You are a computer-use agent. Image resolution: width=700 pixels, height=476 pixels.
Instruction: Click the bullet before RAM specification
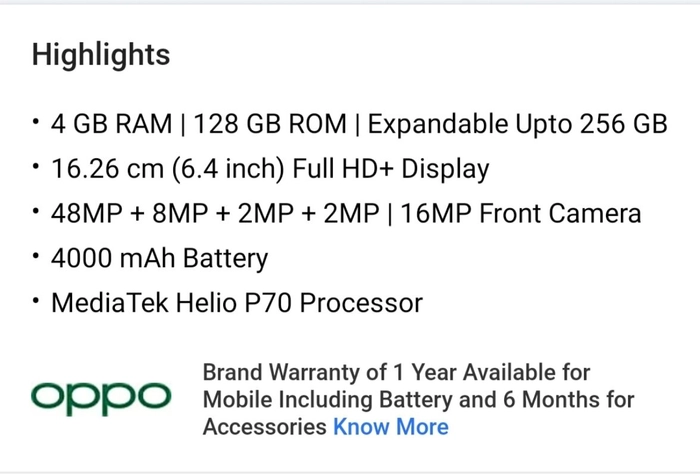tap(36, 121)
